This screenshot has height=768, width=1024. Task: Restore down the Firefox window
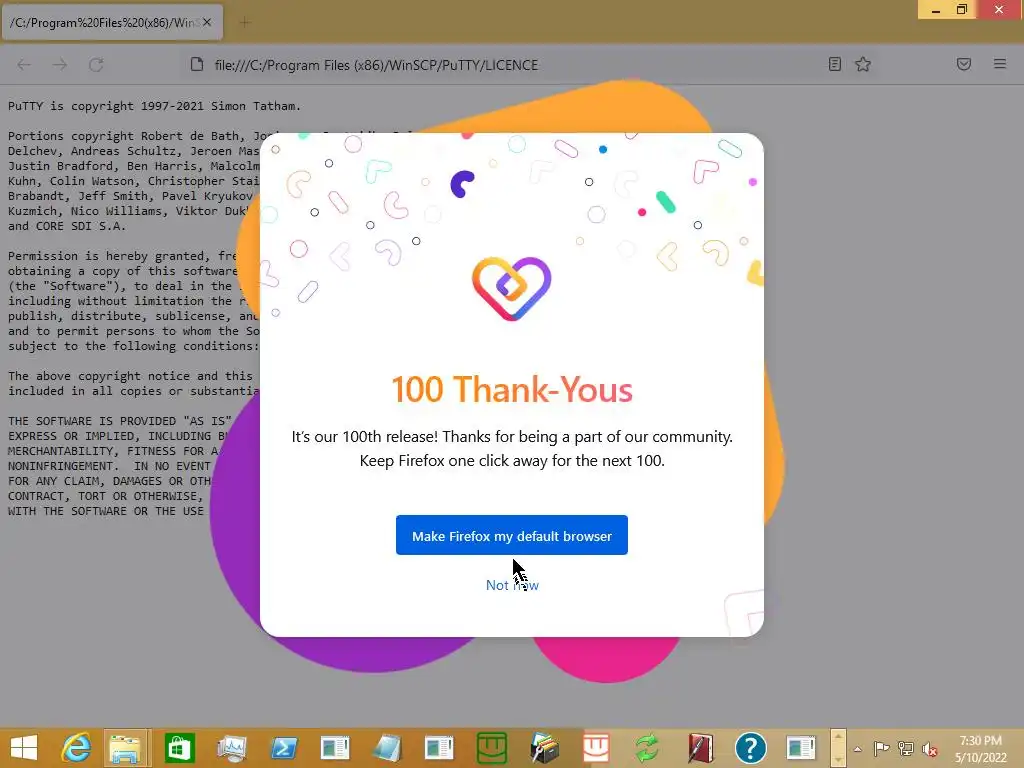pyautogui.click(x=962, y=10)
